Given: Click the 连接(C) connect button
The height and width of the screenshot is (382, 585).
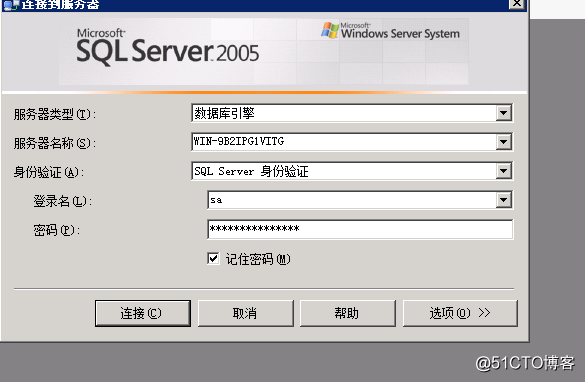Looking at the screenshot, I should [143, 313].
